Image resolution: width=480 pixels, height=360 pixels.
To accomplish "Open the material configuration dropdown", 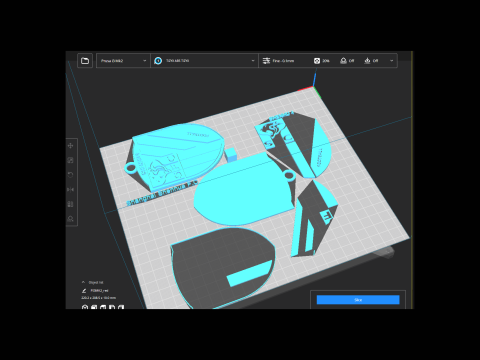I will pos(204,61).
